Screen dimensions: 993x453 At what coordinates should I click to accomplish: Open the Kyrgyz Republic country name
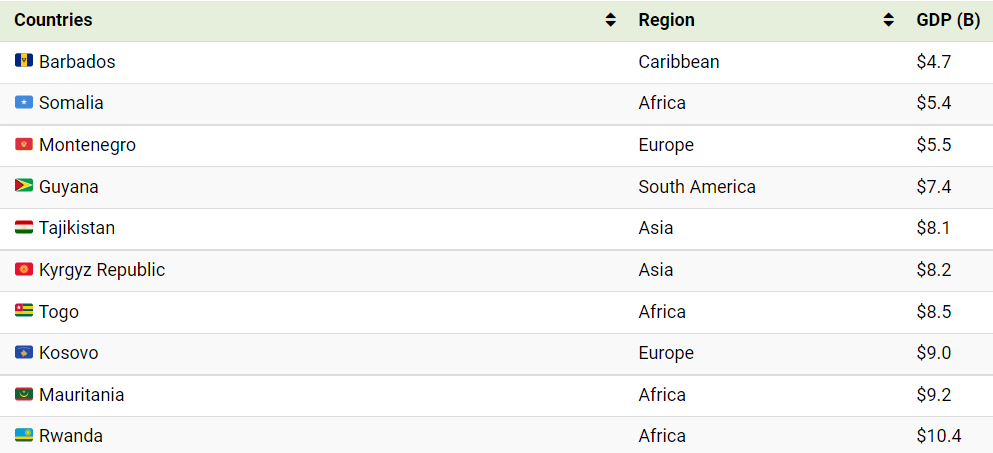[102, 270]
